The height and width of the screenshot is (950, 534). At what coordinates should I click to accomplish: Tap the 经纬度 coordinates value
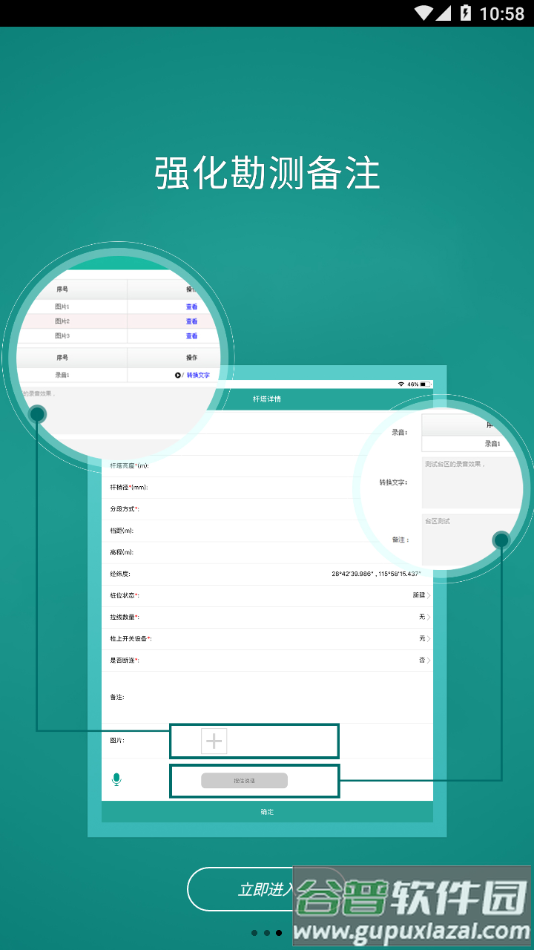point(376,573)
